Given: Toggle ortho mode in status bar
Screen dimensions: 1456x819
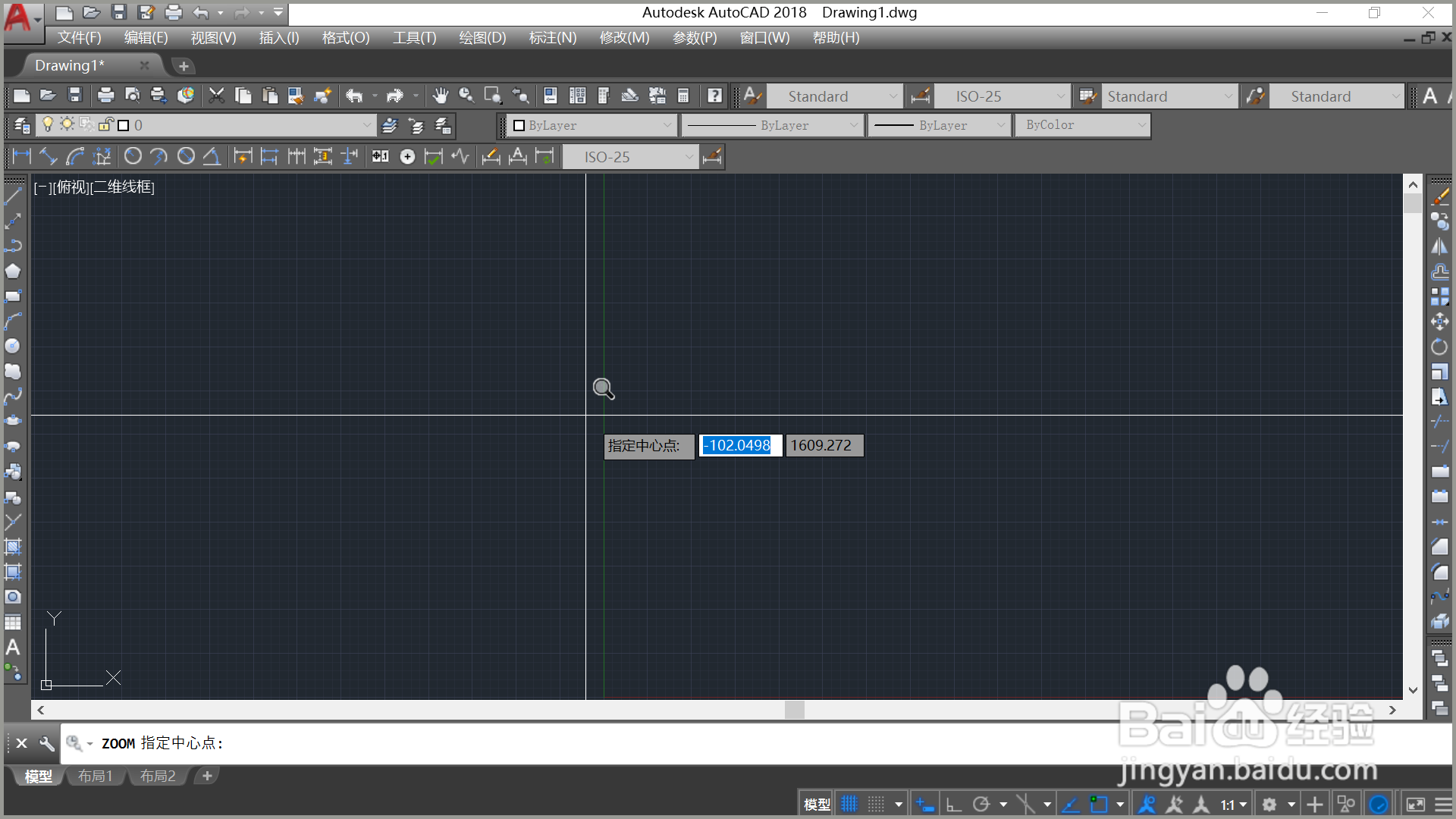Looking at the screenshot, I should click(x=954, y=804).
